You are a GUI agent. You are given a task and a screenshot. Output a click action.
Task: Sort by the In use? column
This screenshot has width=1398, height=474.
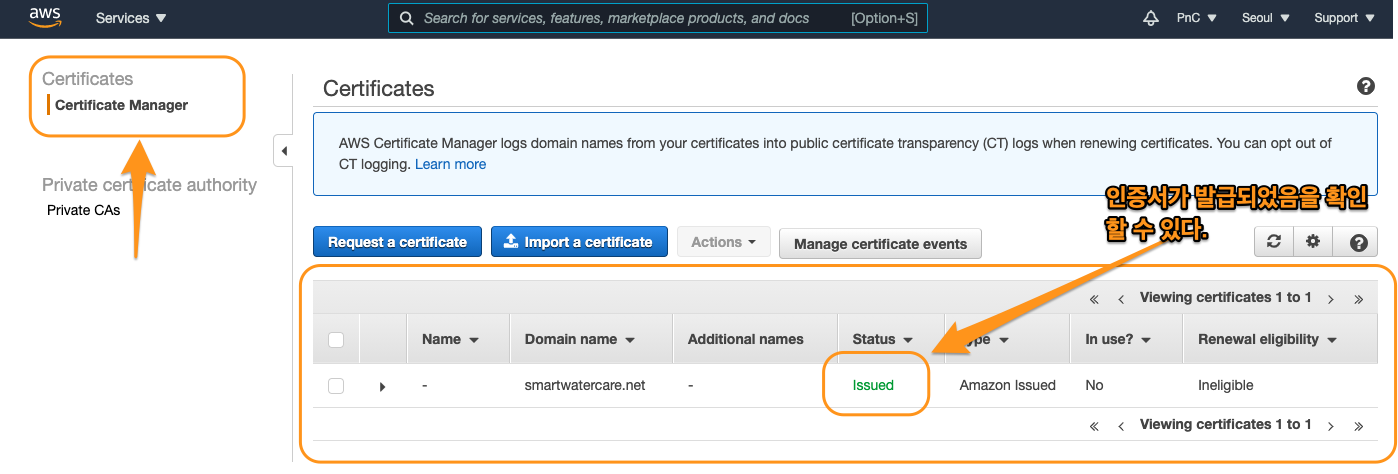[x=1118, y=339]
